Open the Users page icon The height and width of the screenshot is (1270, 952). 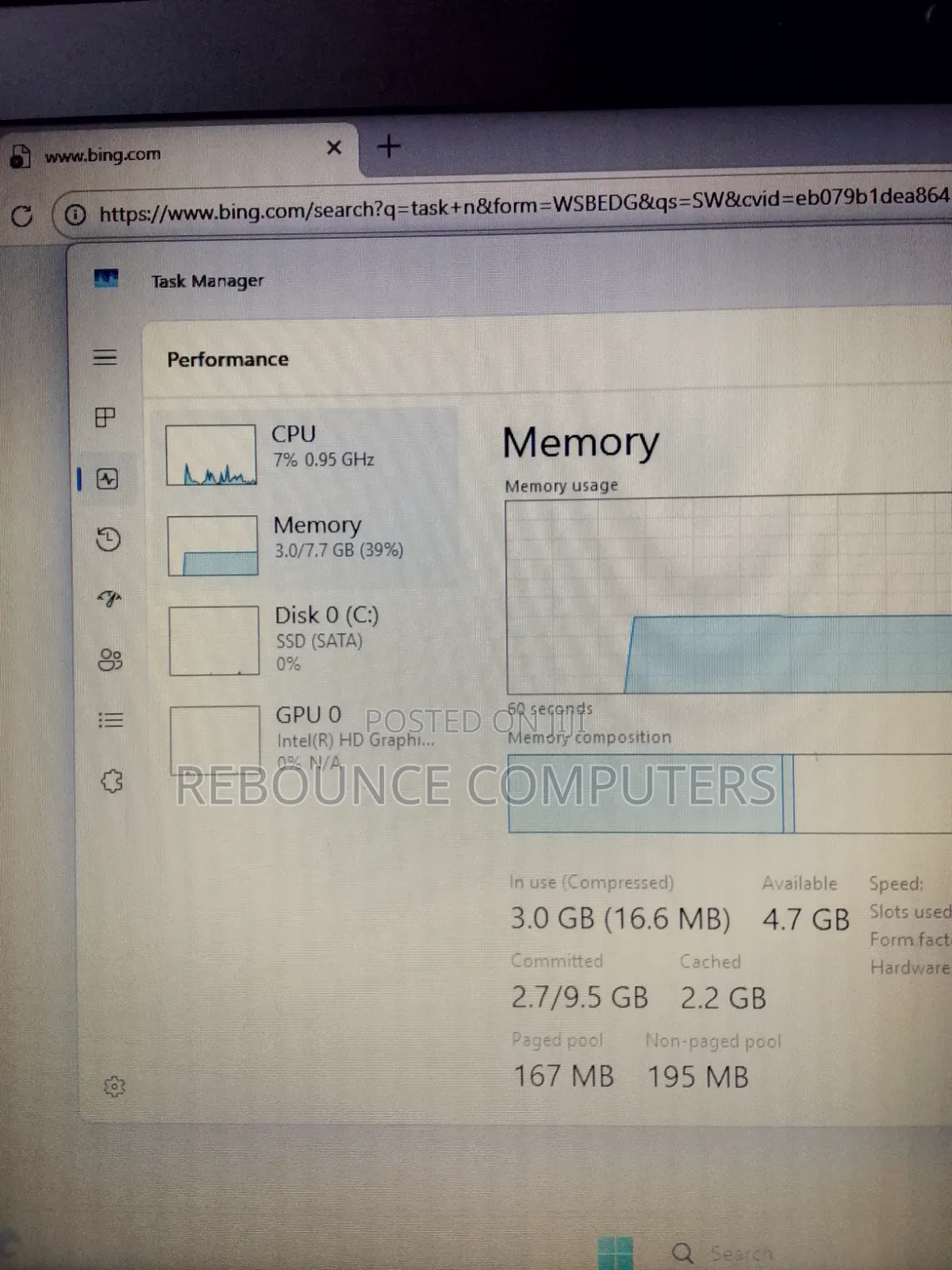(x=110, y=660)
